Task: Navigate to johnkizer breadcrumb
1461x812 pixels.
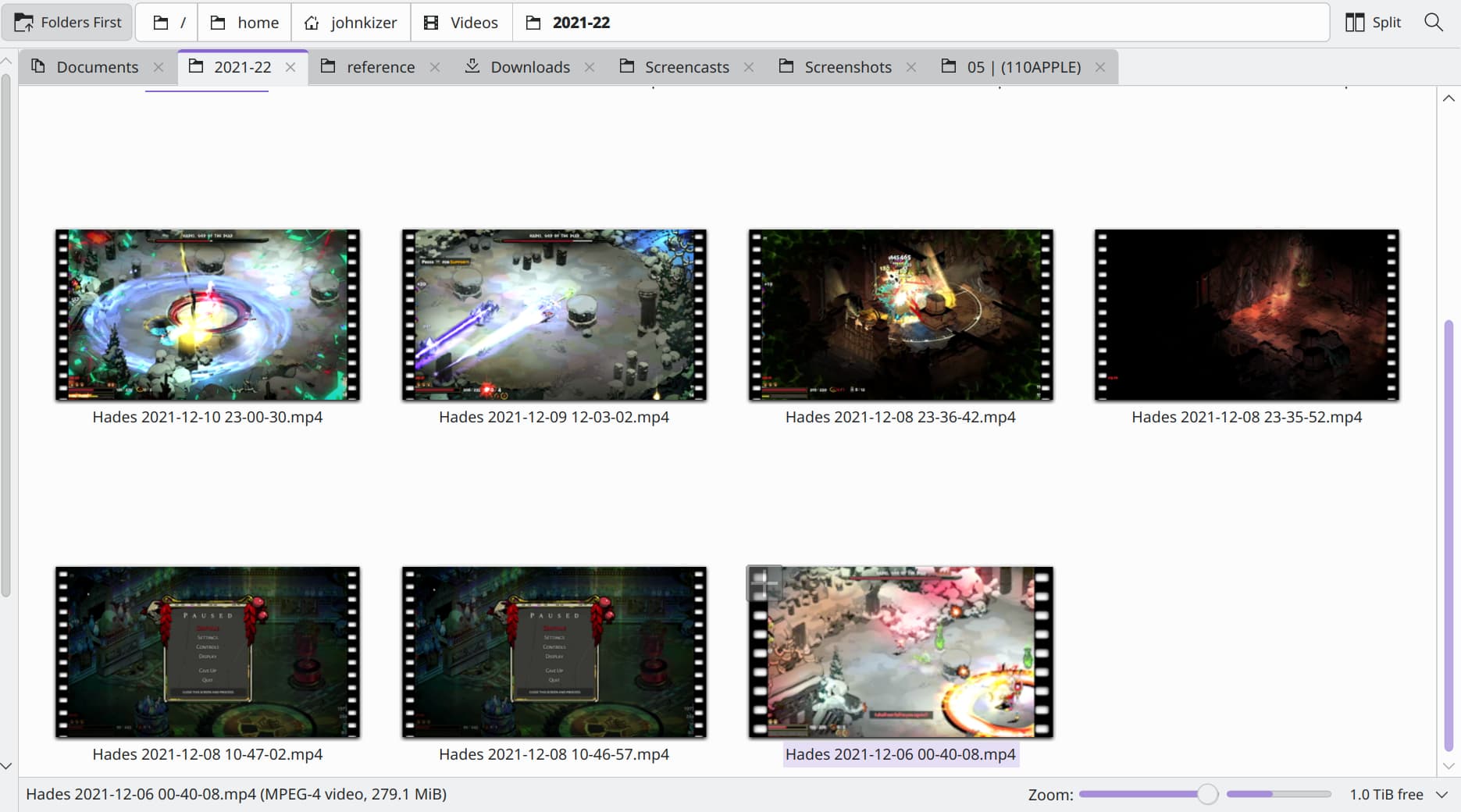Action: pyautogui.click(x=351, y=23)
